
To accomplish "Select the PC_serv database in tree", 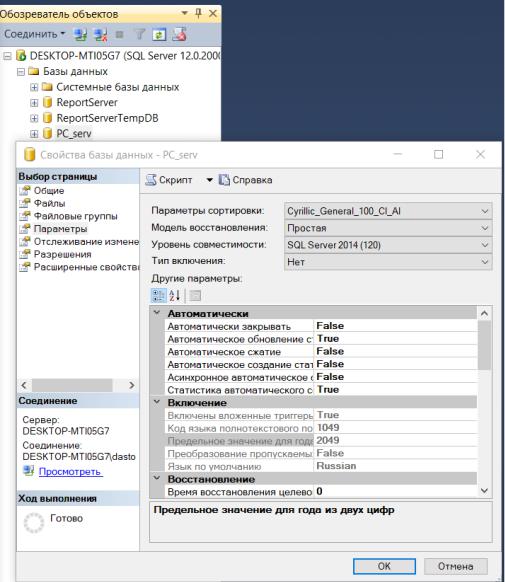I will point(74,134).
